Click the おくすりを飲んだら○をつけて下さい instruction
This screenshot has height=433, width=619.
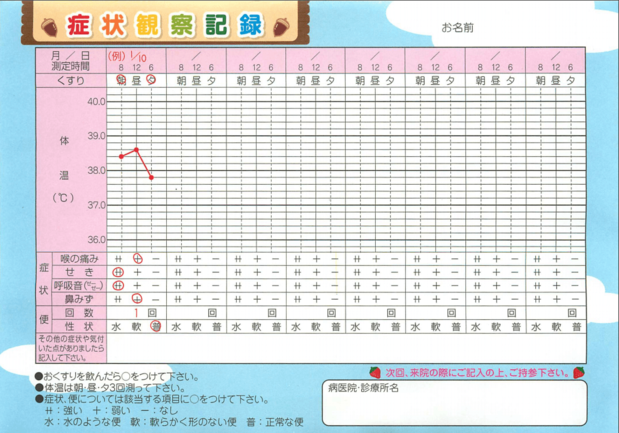pos(117,377)
